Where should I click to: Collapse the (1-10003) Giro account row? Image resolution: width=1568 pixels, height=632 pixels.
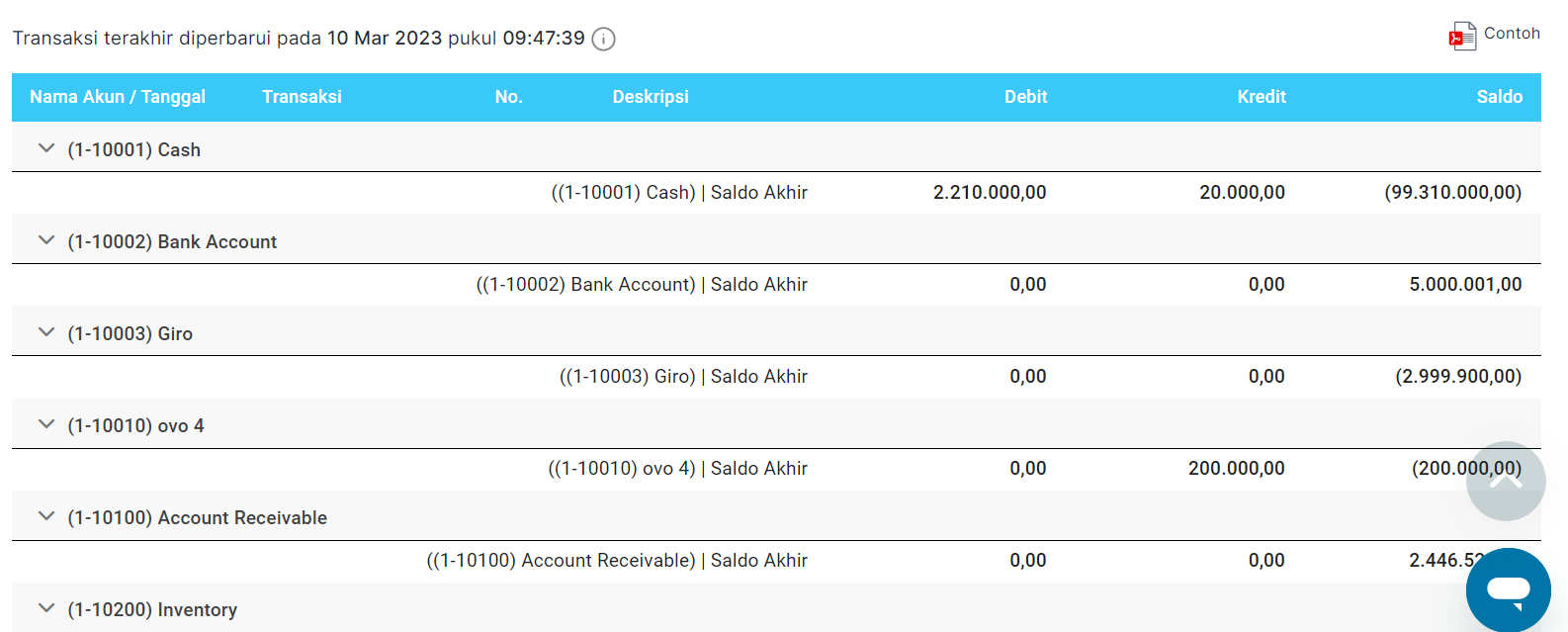[x=45, y=333]
